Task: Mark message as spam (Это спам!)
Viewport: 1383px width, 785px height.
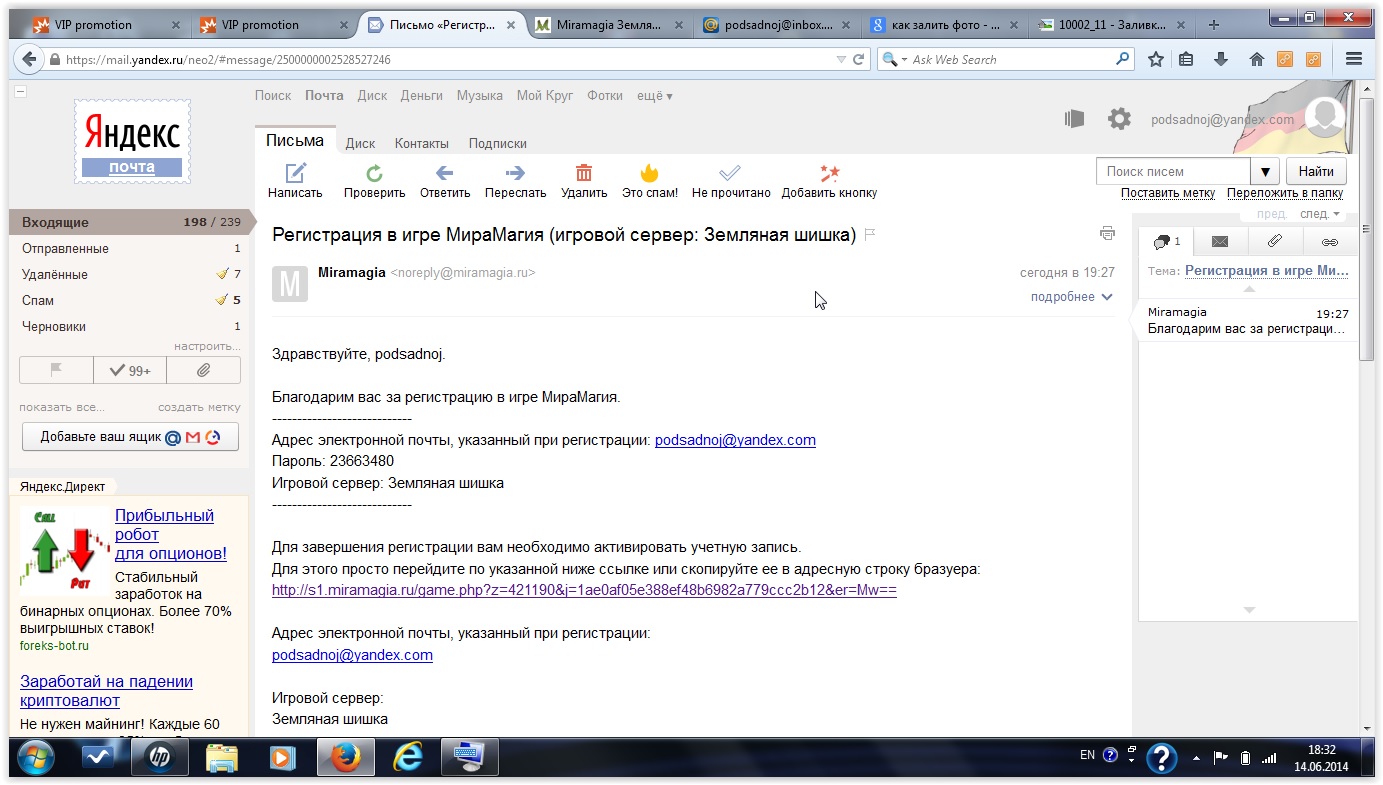Action: (x=650, y=181)
